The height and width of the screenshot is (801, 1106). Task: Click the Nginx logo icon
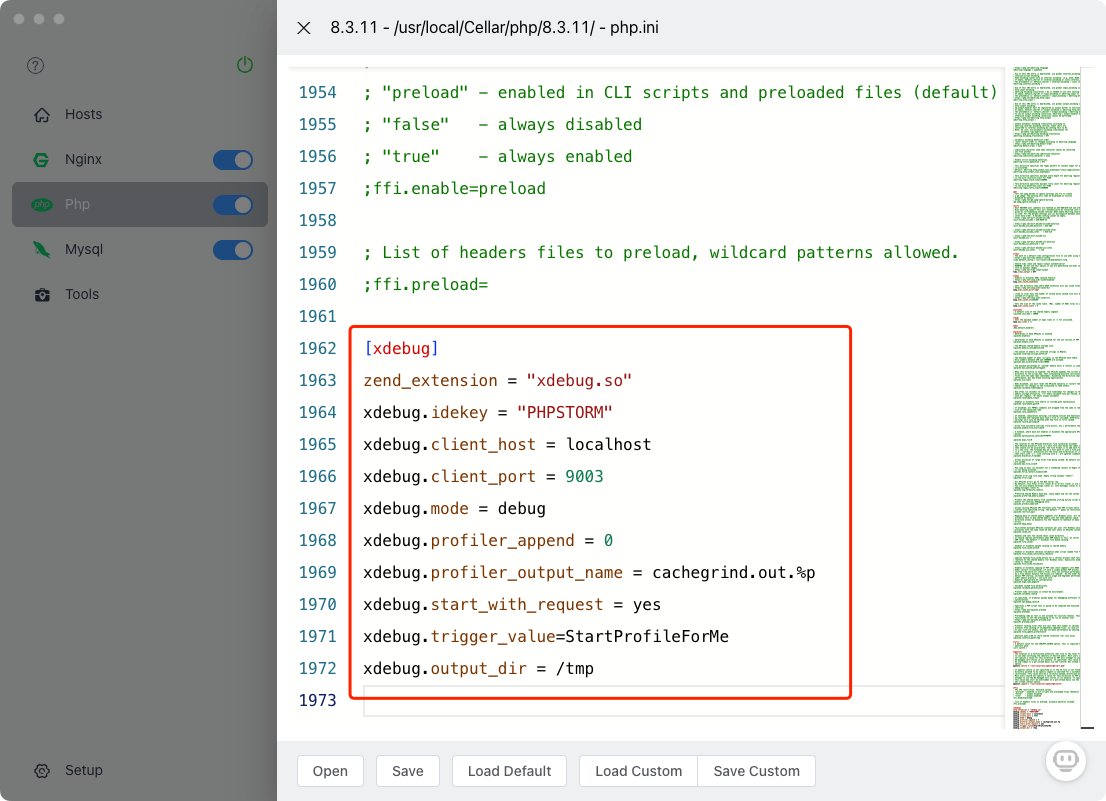pos(42,160)
